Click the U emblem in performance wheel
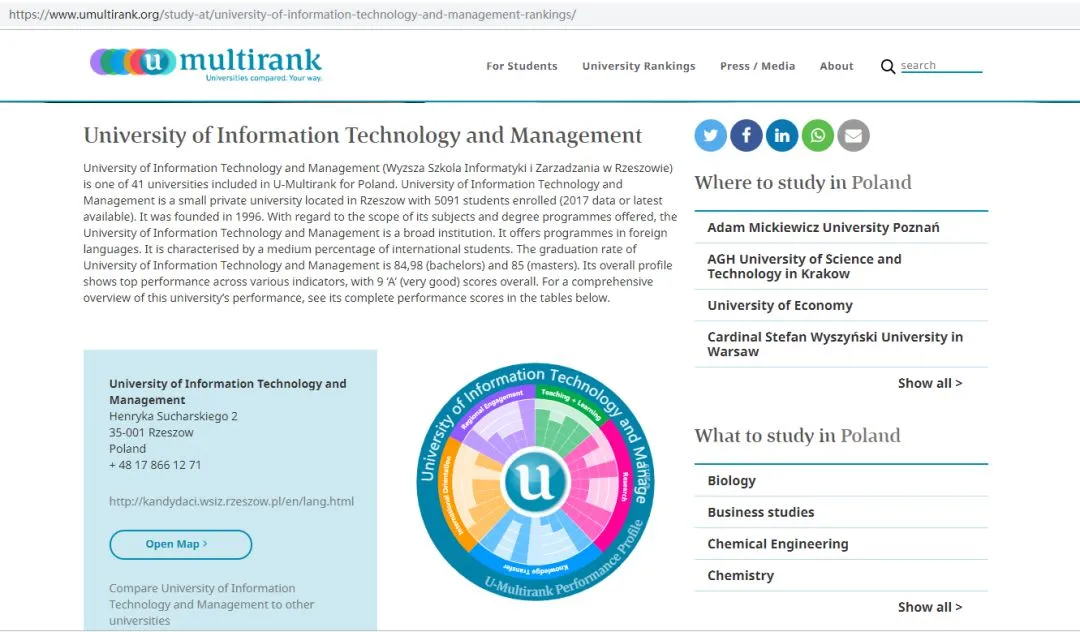This screenshot has height=632, width=1080. tap(535, 481)
